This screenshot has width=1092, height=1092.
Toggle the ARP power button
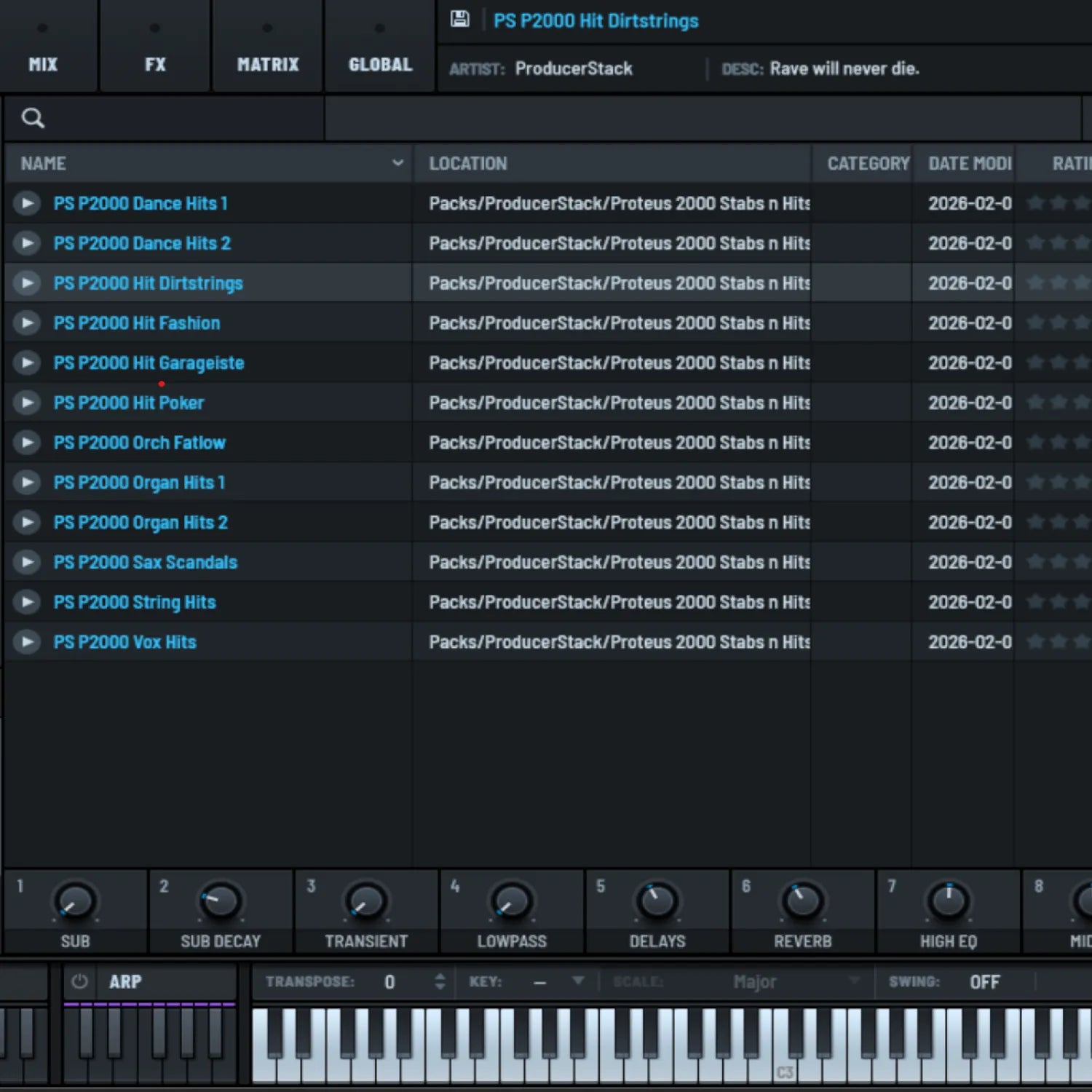79,981
